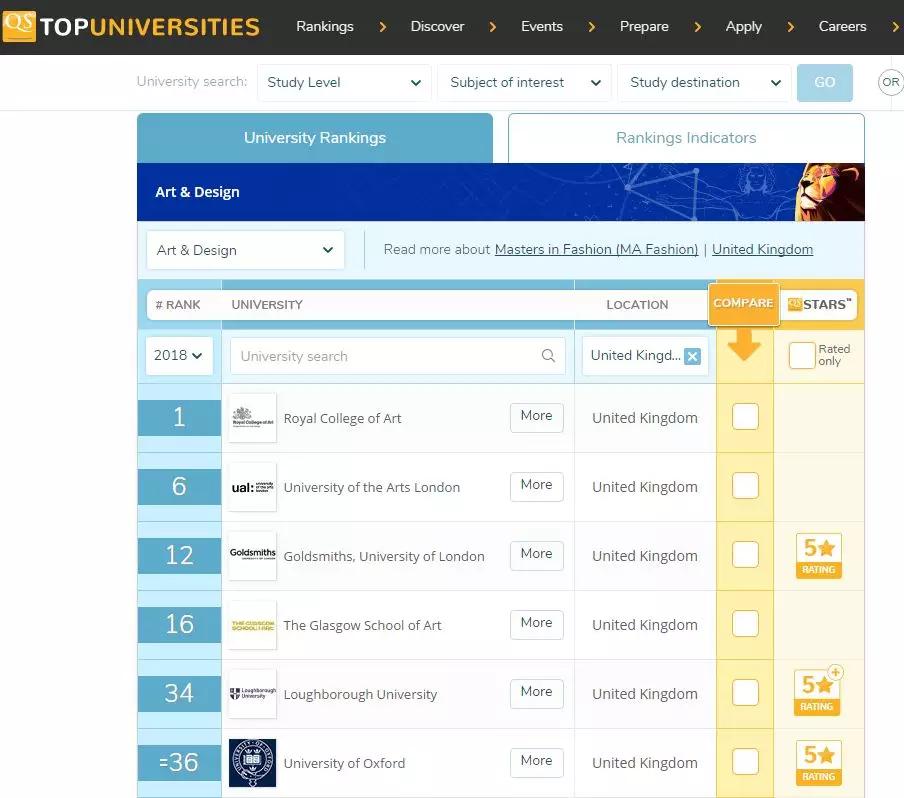This screenshot has height=798, width=904.
Task: Open the University of Oxford link
Action: tap(344, 763)
